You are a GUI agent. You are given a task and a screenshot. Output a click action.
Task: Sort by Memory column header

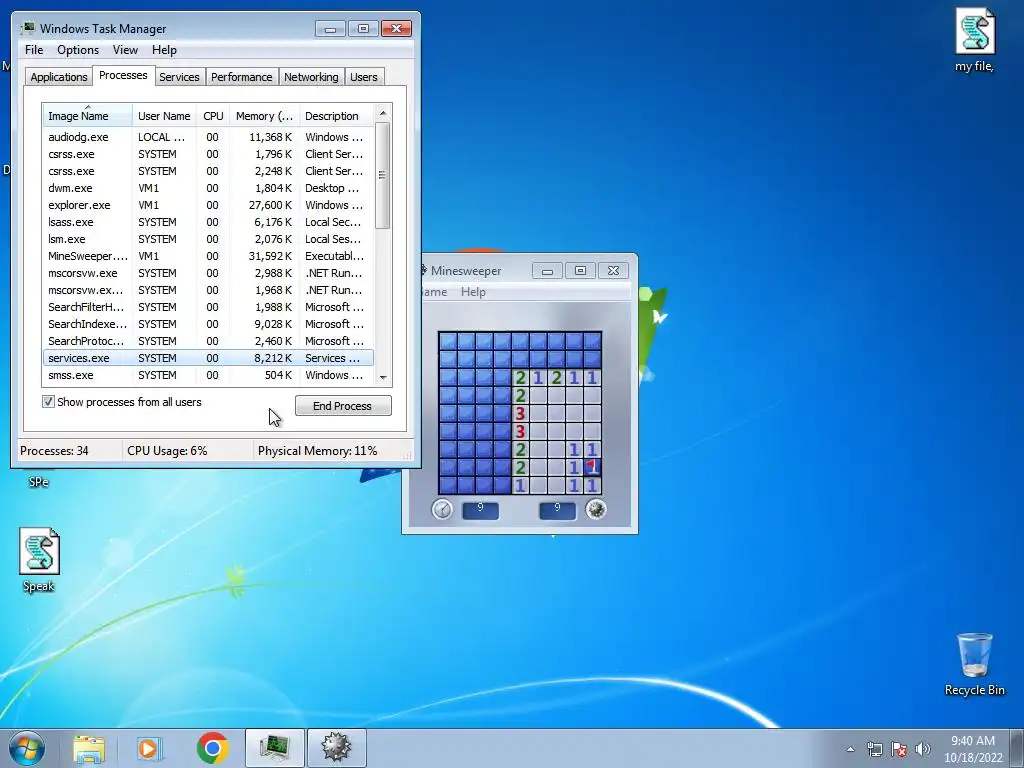pyautogui.click(x=264, y=116)
